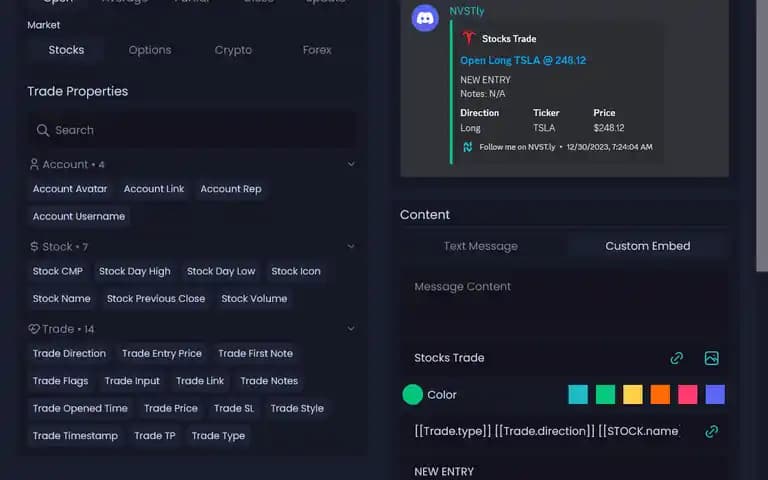
Task: Pick the cyan color swatch
Action: [x=578, y=395]
